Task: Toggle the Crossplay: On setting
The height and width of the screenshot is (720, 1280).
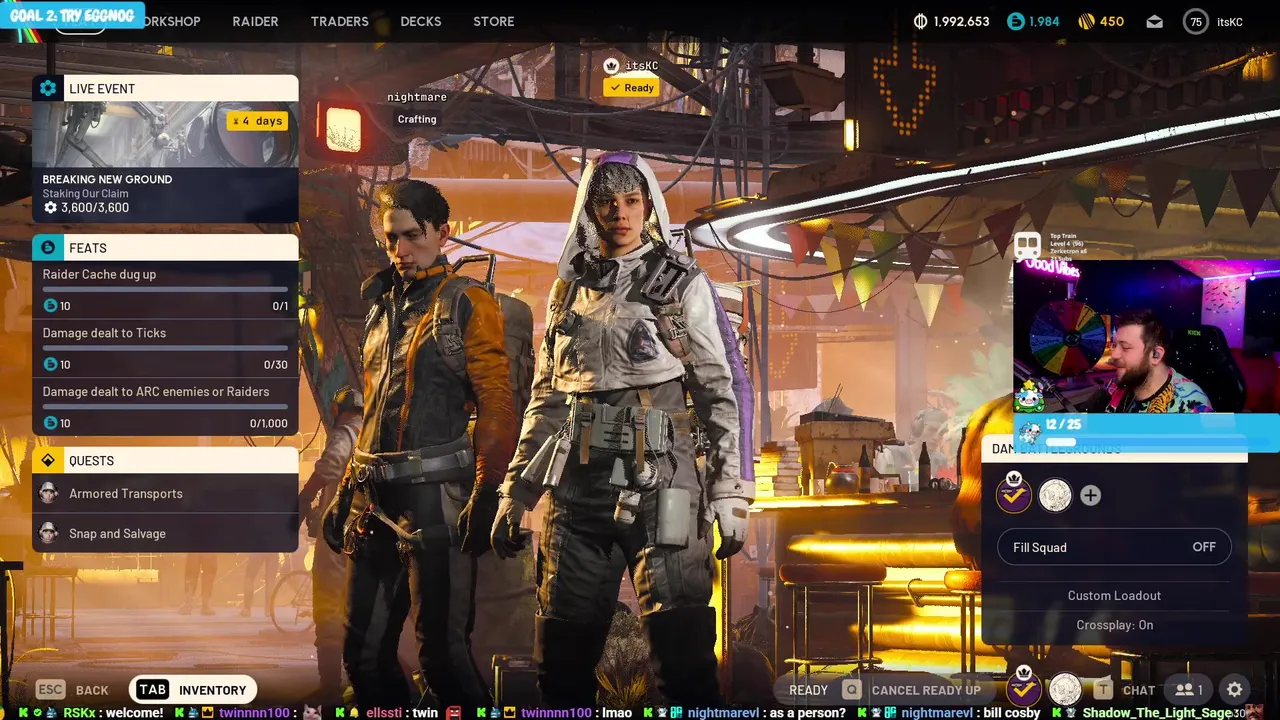Action: point(1114,625)
